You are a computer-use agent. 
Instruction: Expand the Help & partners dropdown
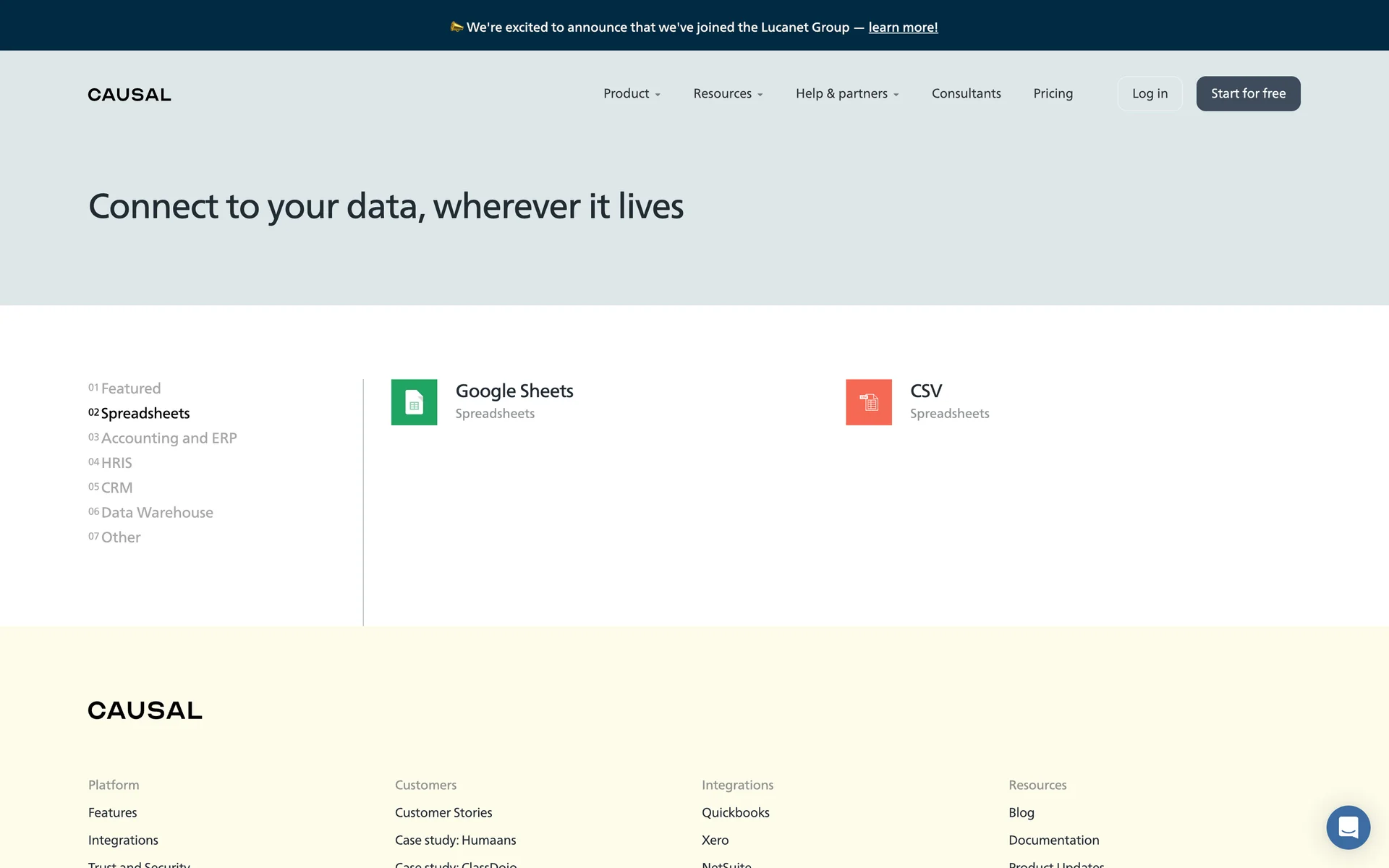click(846, 93)
